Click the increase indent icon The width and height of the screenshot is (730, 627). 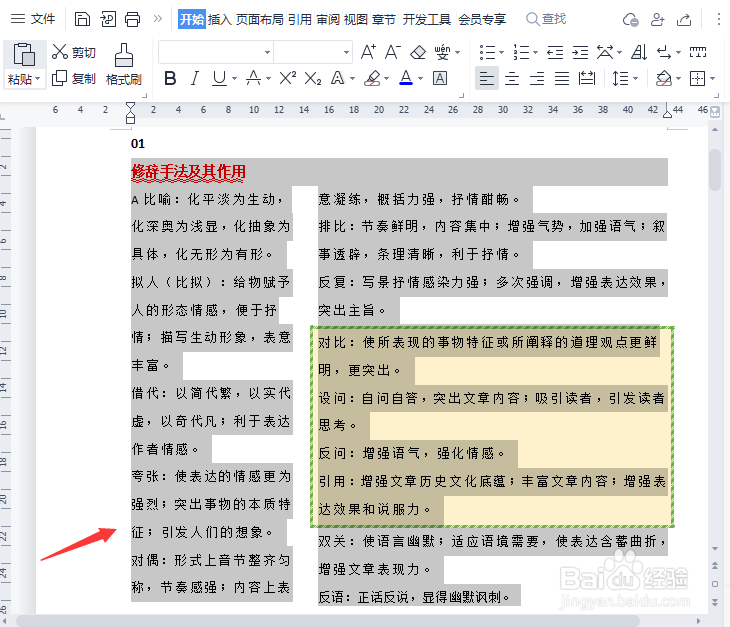click(580, 52)
